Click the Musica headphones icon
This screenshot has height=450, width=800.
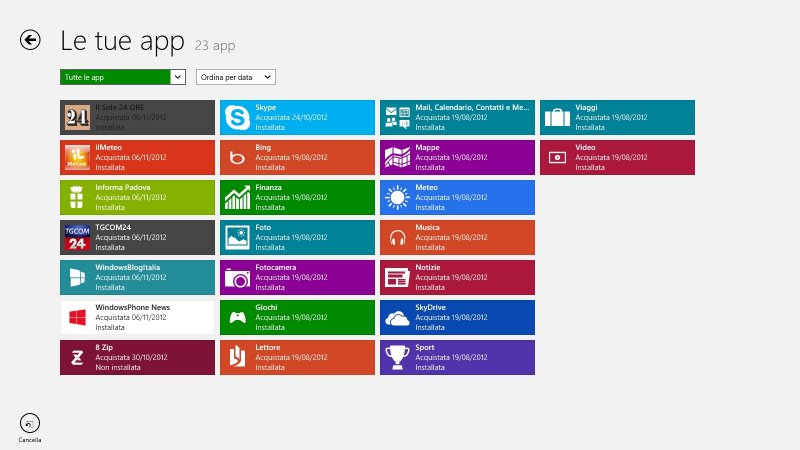click(397, 237)
